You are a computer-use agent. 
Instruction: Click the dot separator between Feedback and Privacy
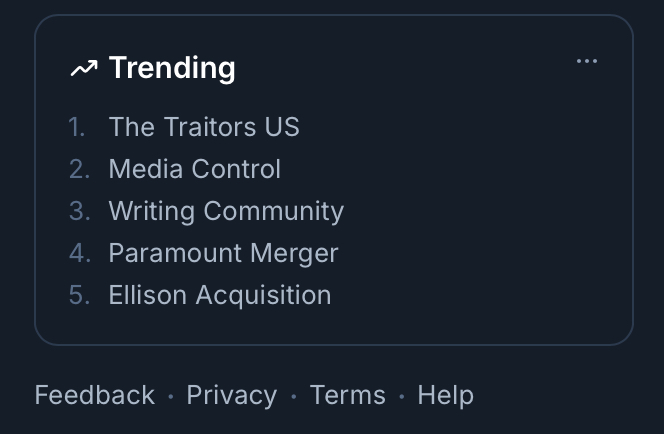pyautogui.click(x=171, y=397)
